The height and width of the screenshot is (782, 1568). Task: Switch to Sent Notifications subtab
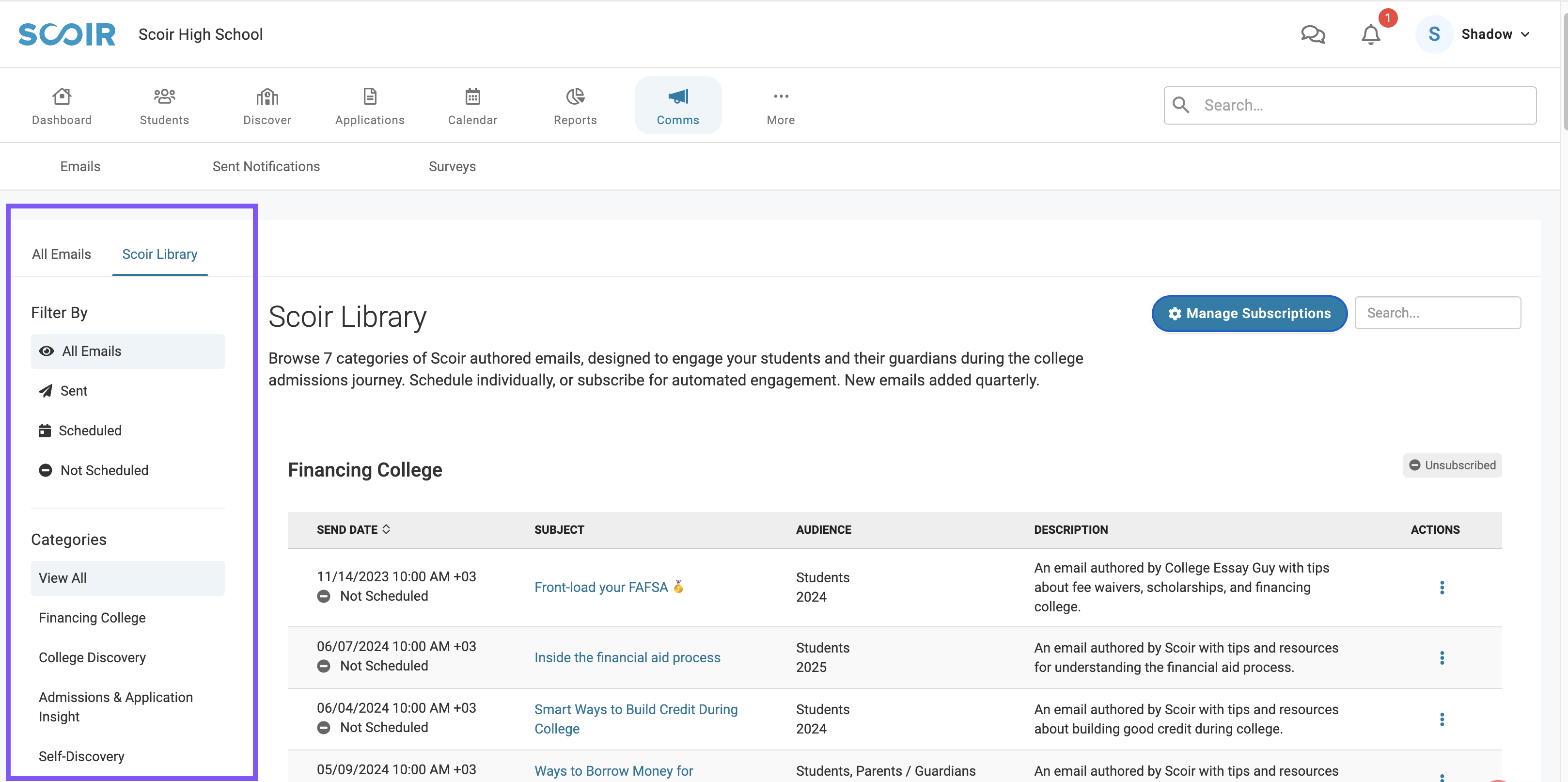pyautogui.click(x=266, y=166)
